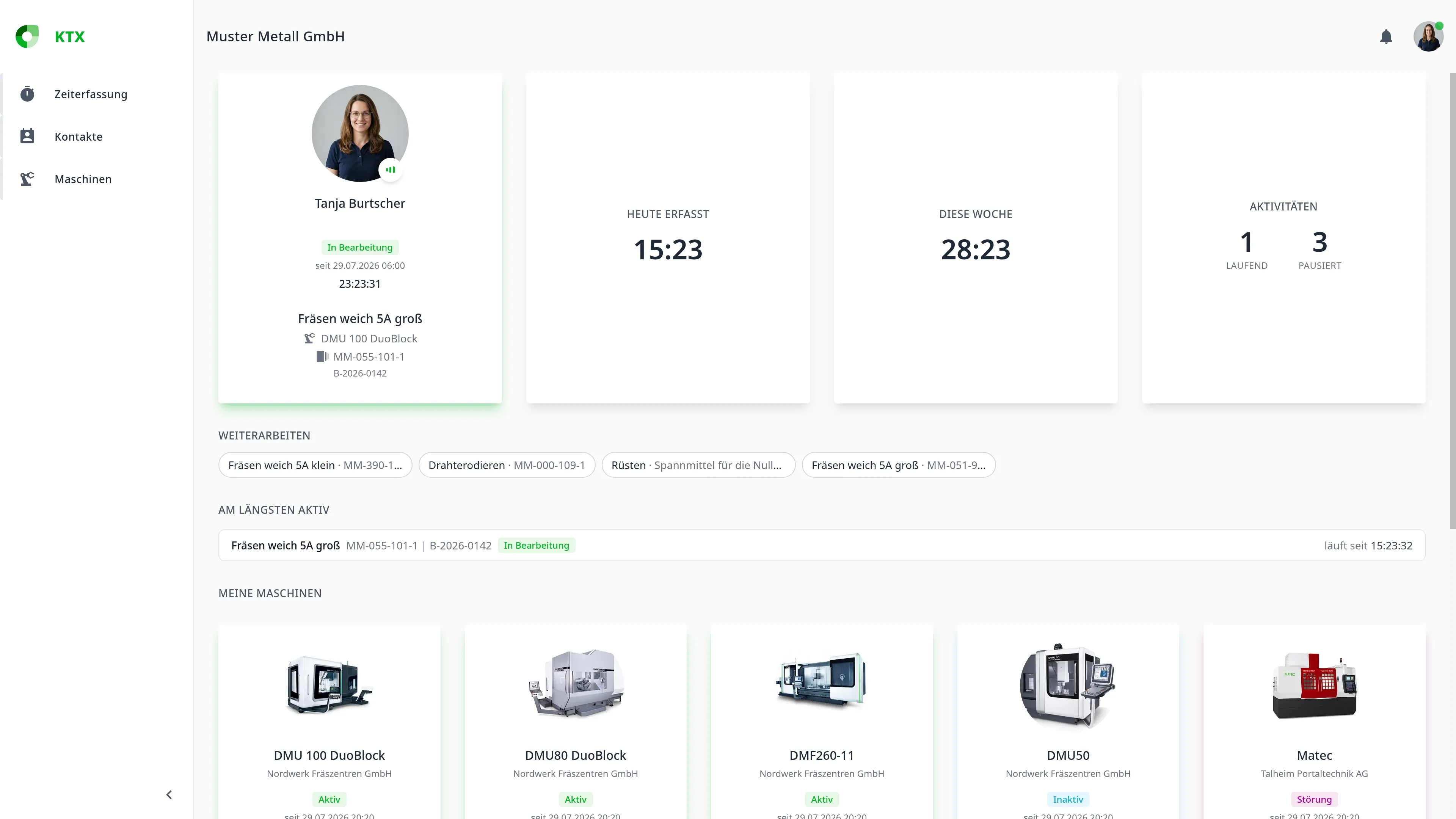Screen dimensions: 1456x819
Task: Click the DIESE WOCHE 28:23 card
Action: click(x=976, y=238)
